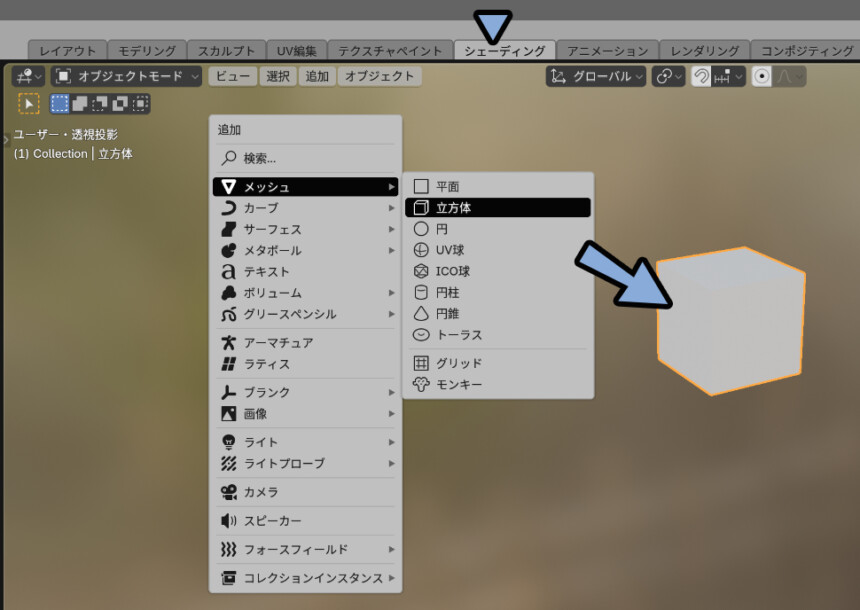Go to the アニメーション tab
The height and width of the screenshot is (610, 860).
pos(607,50)
